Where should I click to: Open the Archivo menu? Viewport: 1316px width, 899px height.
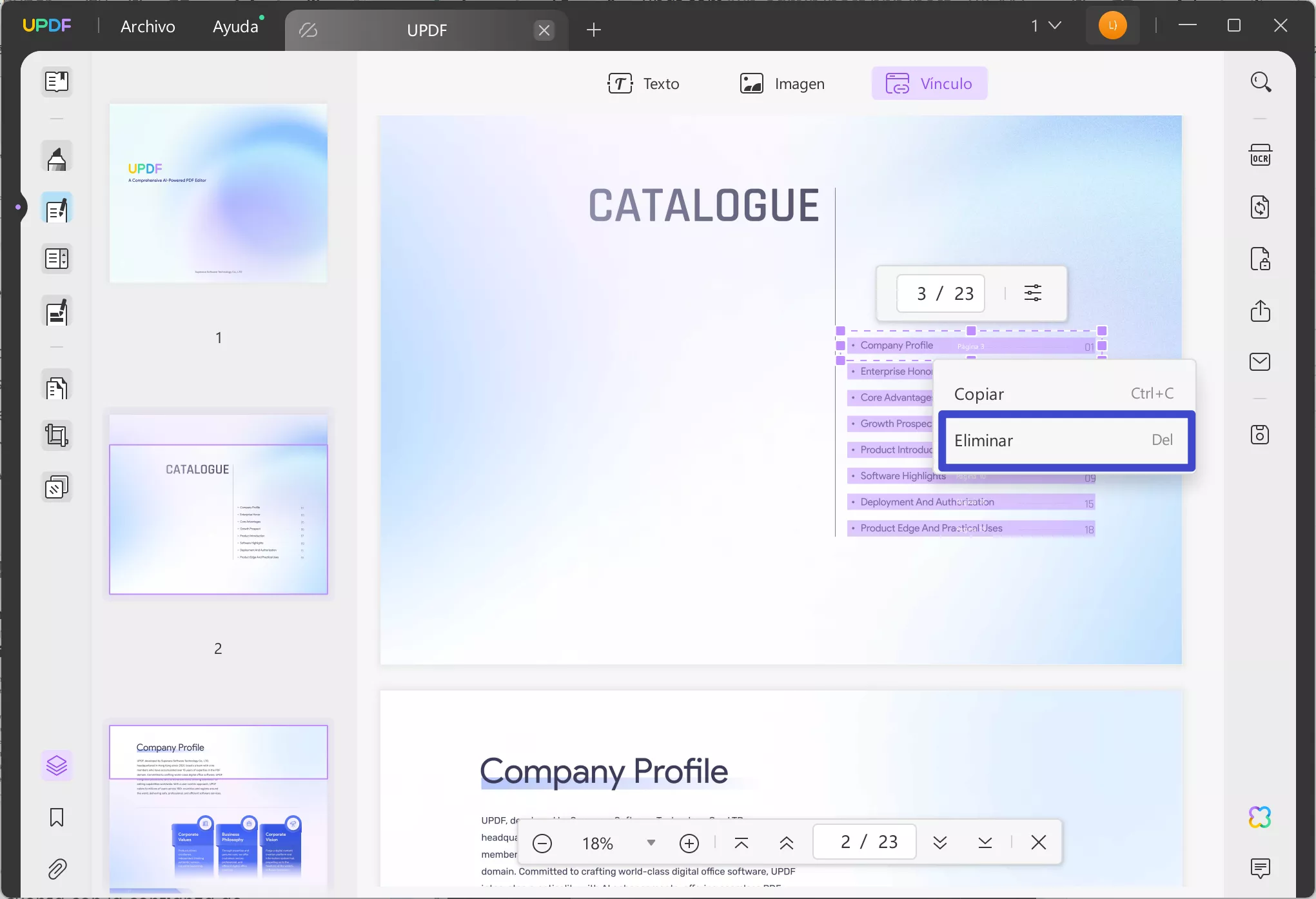coord(148,26)
